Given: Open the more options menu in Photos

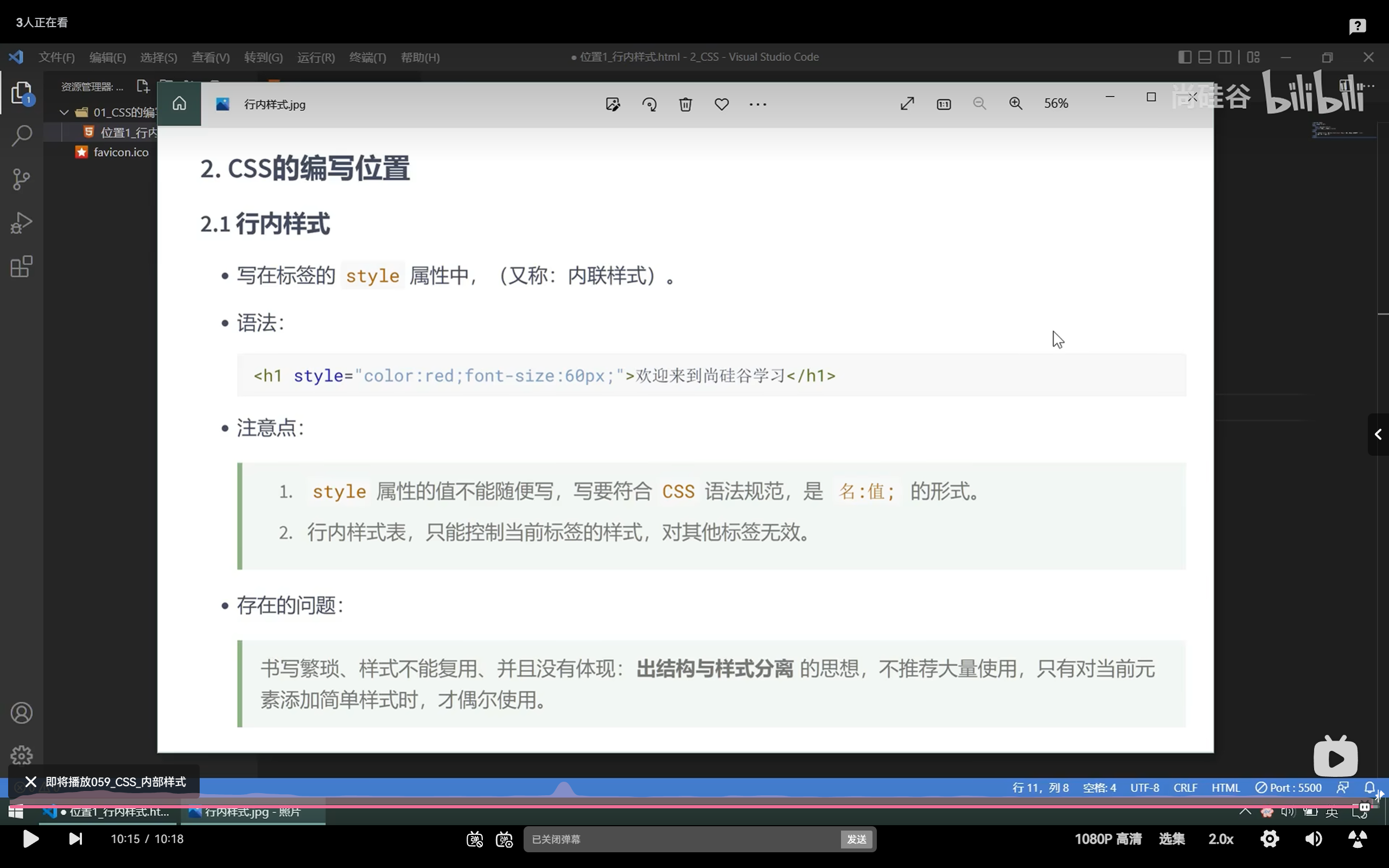Looking at the screenshot, I should click(x=757, y=104).
